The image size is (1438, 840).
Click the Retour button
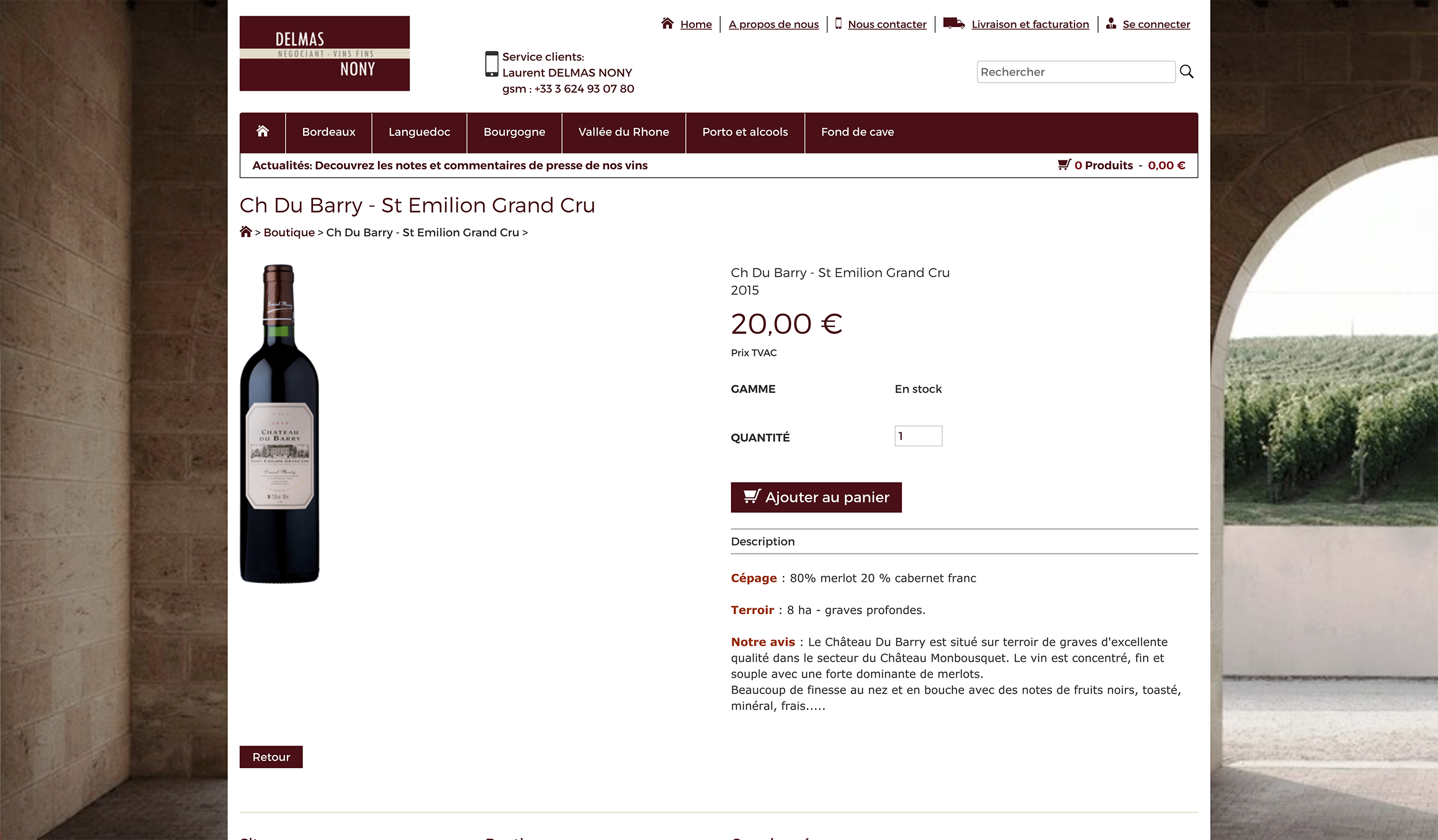pyautogui.click(x=271, y=757)
